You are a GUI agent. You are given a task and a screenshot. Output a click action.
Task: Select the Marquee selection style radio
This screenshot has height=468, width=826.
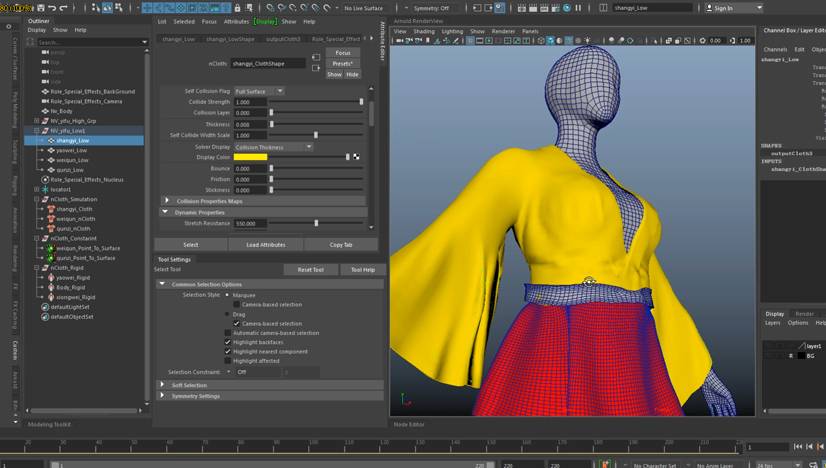pyautogui.click(x=227, y=295)
